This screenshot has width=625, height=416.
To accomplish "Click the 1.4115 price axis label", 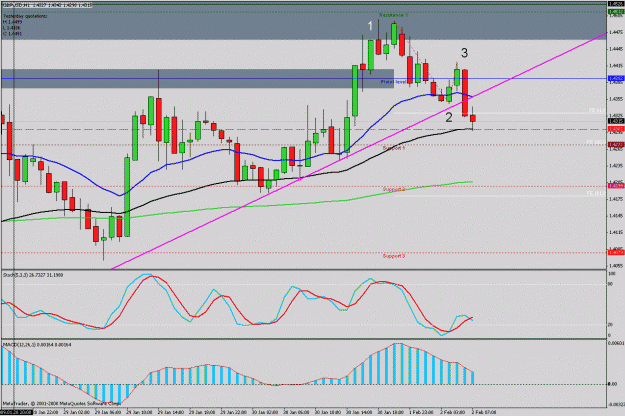I will (616, 232).
